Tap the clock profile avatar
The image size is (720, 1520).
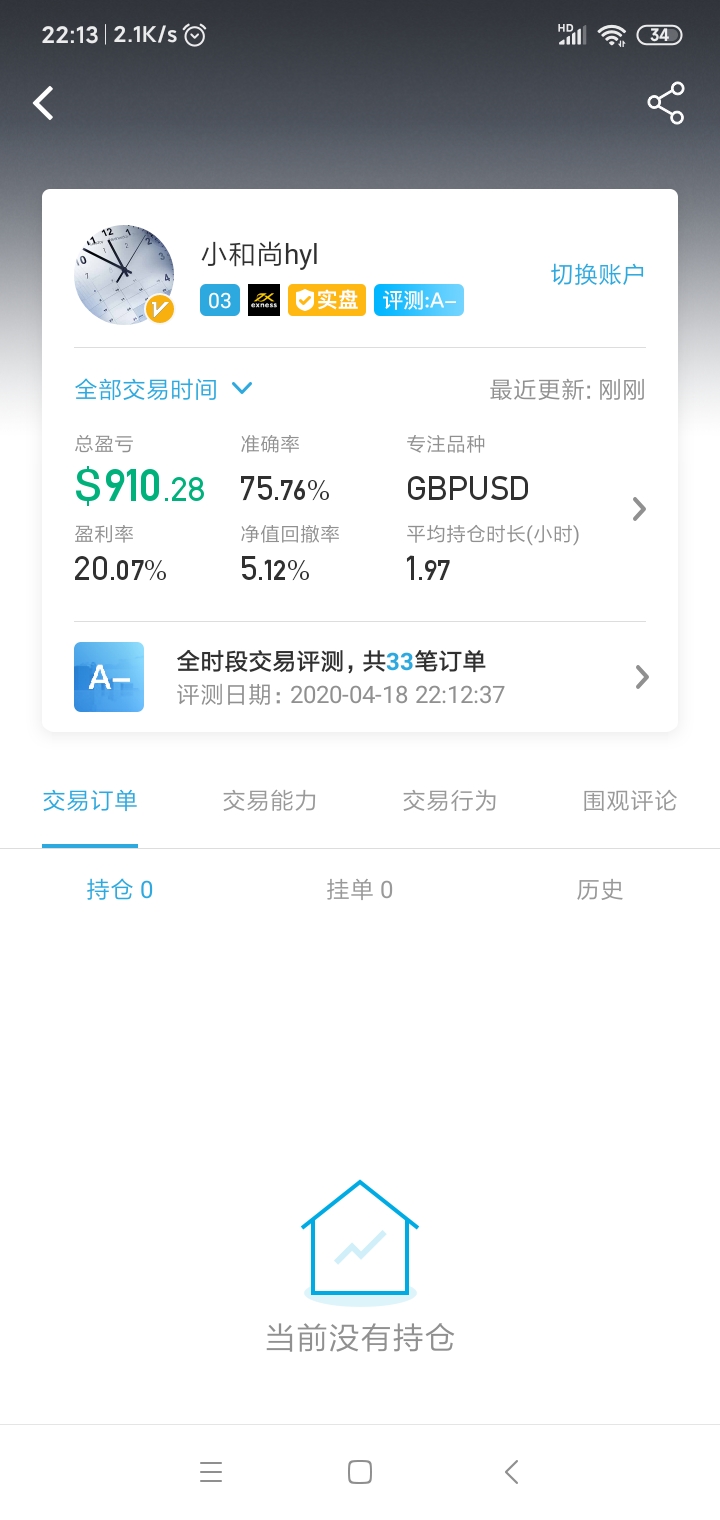[124, 275]
